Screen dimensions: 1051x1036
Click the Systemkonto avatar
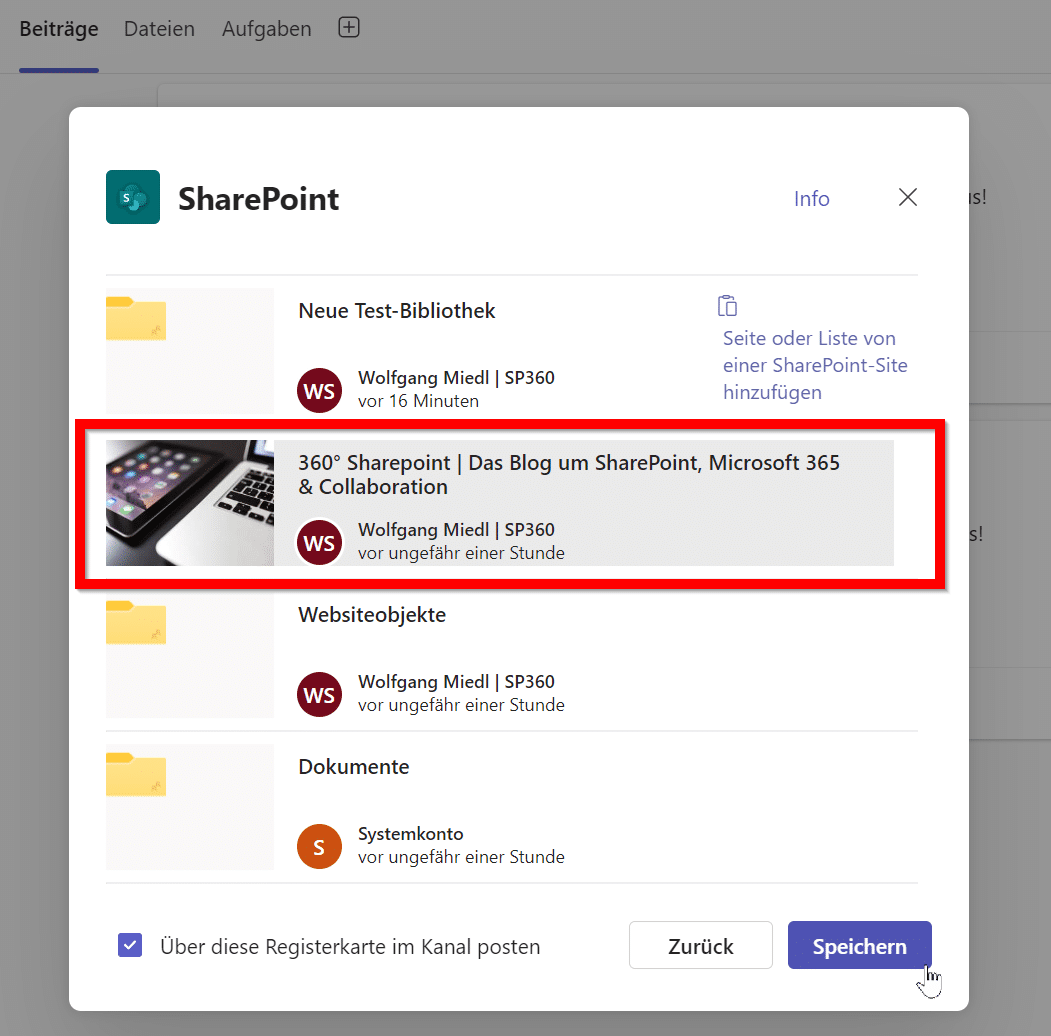(x=320, y=846)
